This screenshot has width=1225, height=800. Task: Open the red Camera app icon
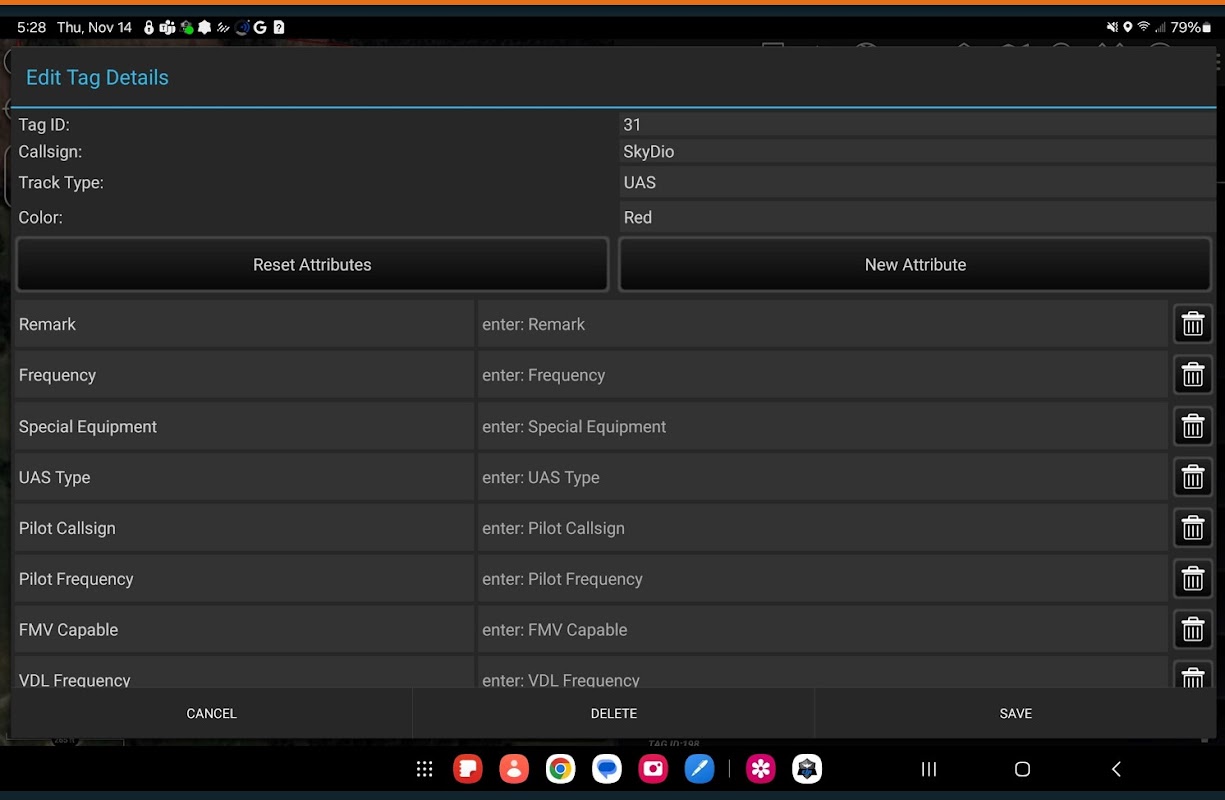(x=653, y=769)
